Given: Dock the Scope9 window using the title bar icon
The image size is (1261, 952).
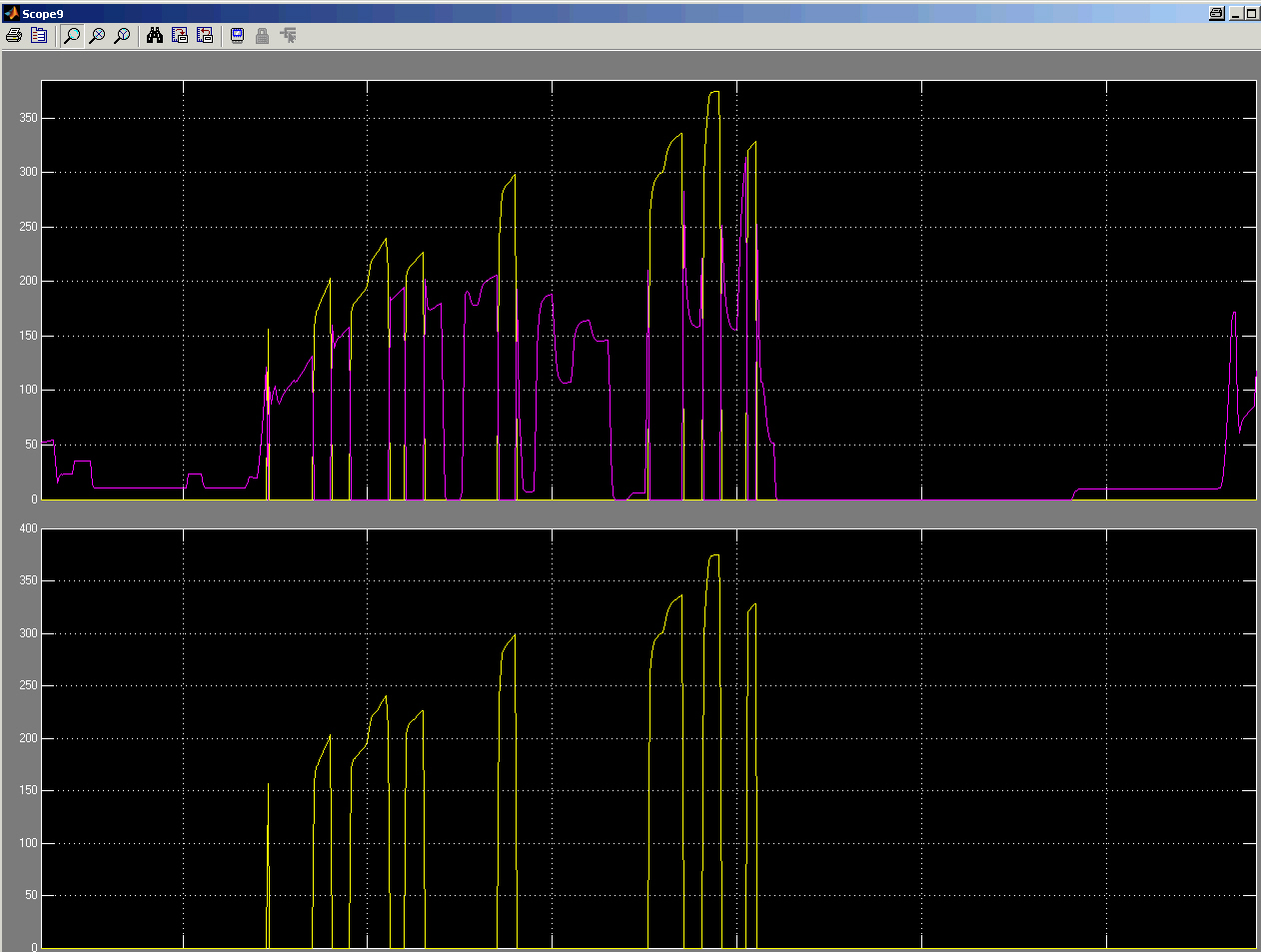Looking at the screenshot, I should click(x=1216, y=13).
